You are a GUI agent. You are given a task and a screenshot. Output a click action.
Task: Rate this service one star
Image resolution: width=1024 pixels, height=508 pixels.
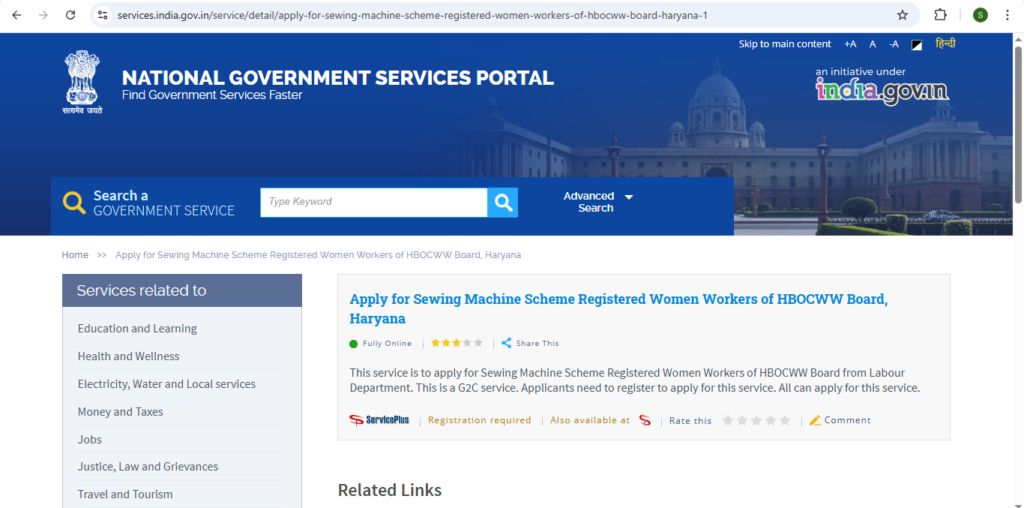728,421
